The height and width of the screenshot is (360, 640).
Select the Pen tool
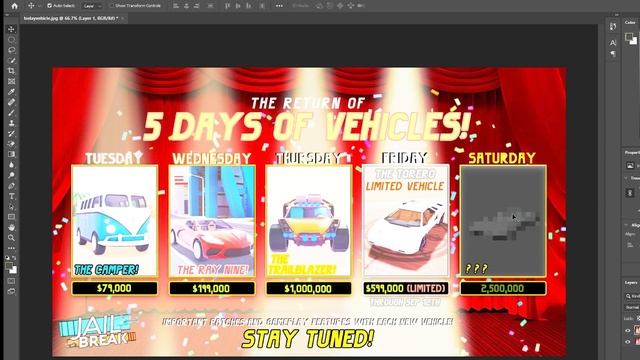[x=11, y=186]
